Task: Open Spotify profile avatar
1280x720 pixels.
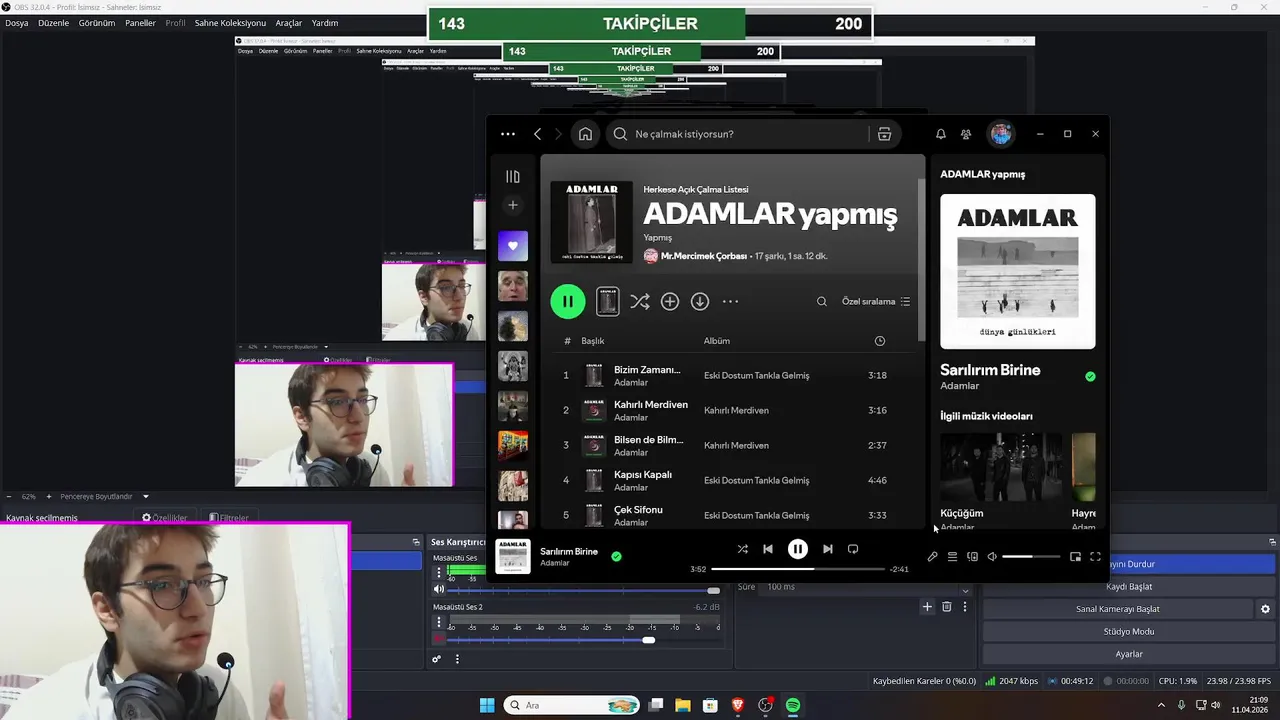Action: pos(1001,134)
